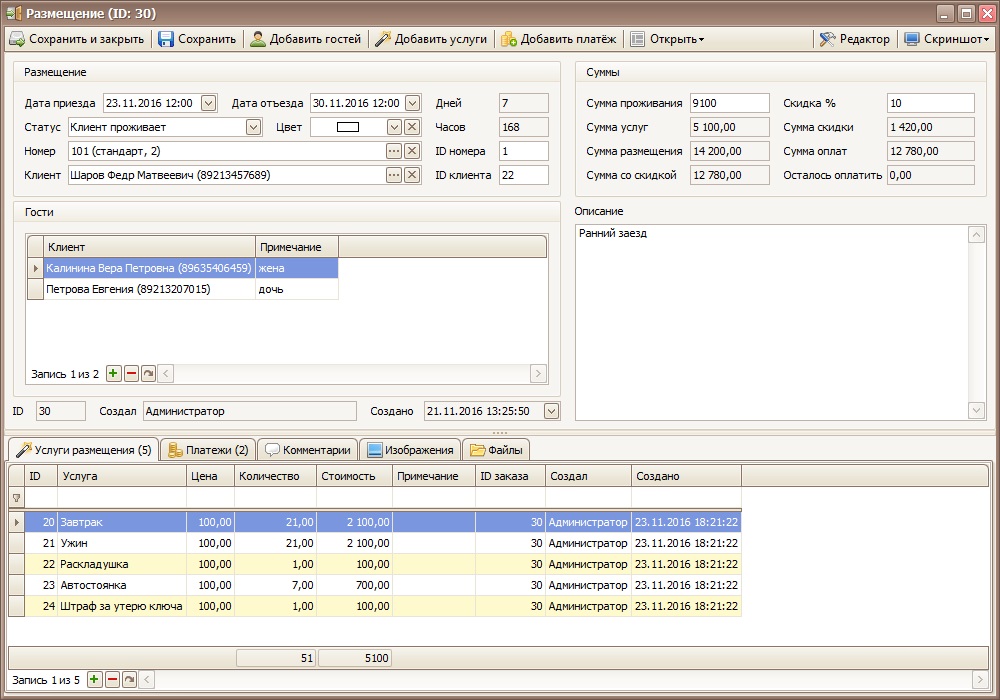
Task: Select the Завтрак service row
Action: coord(383,522)
